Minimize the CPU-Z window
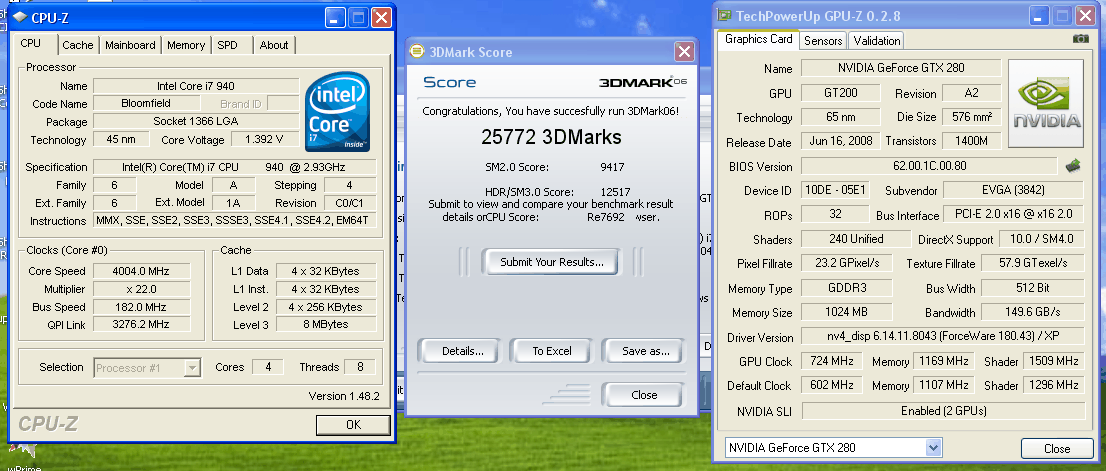The image size is (1106, 471). tap(334, 18)
